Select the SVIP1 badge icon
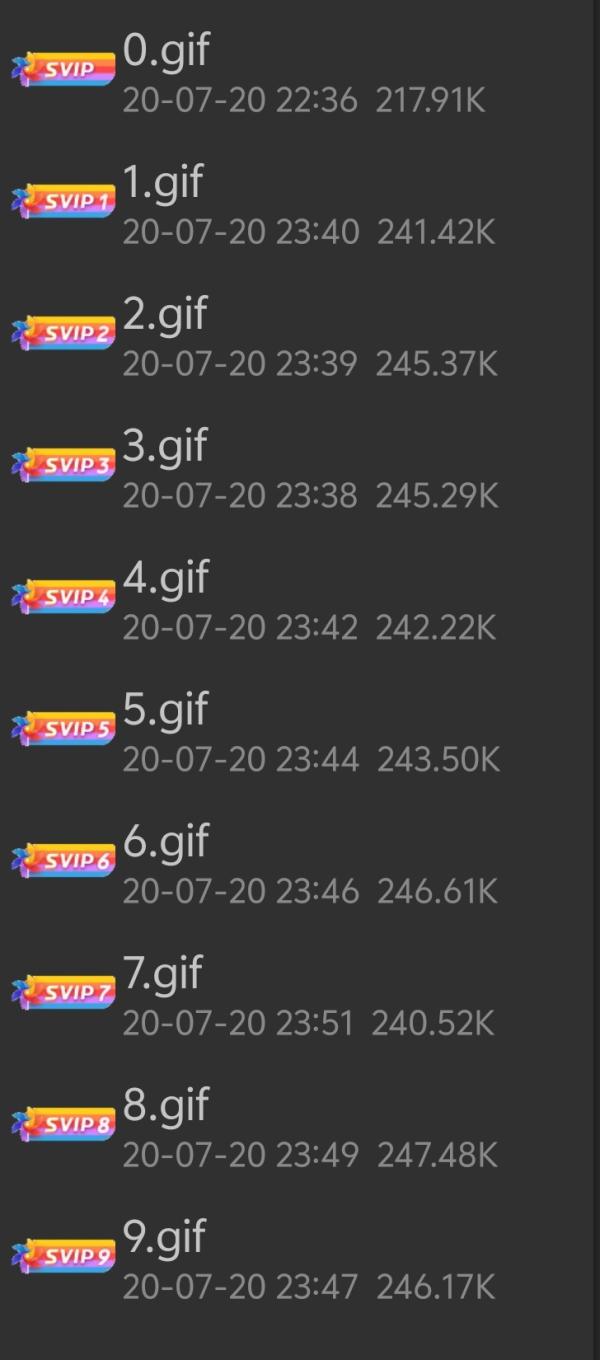The image size is (600, 1360). pos(64,202)
